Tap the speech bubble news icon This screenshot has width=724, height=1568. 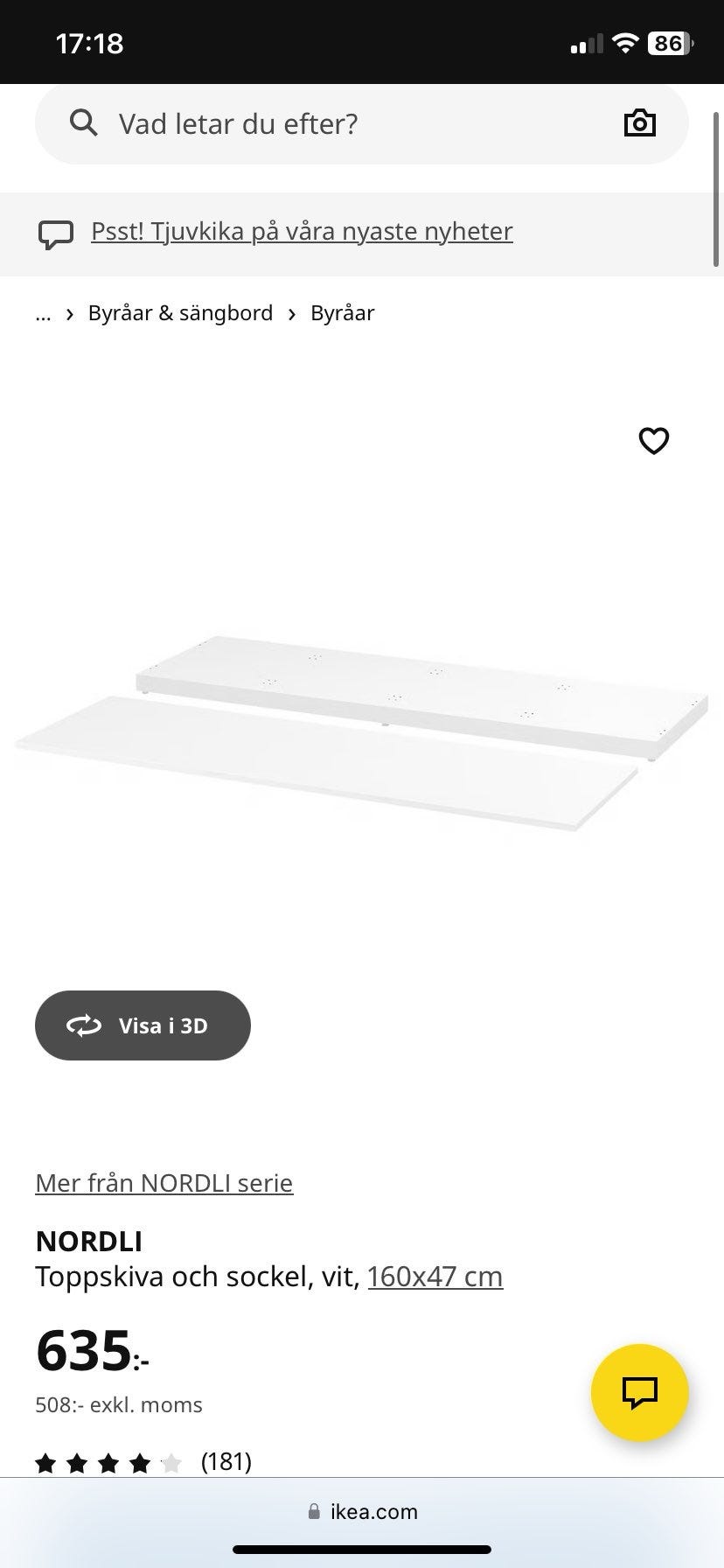click(x=56, y=234)
